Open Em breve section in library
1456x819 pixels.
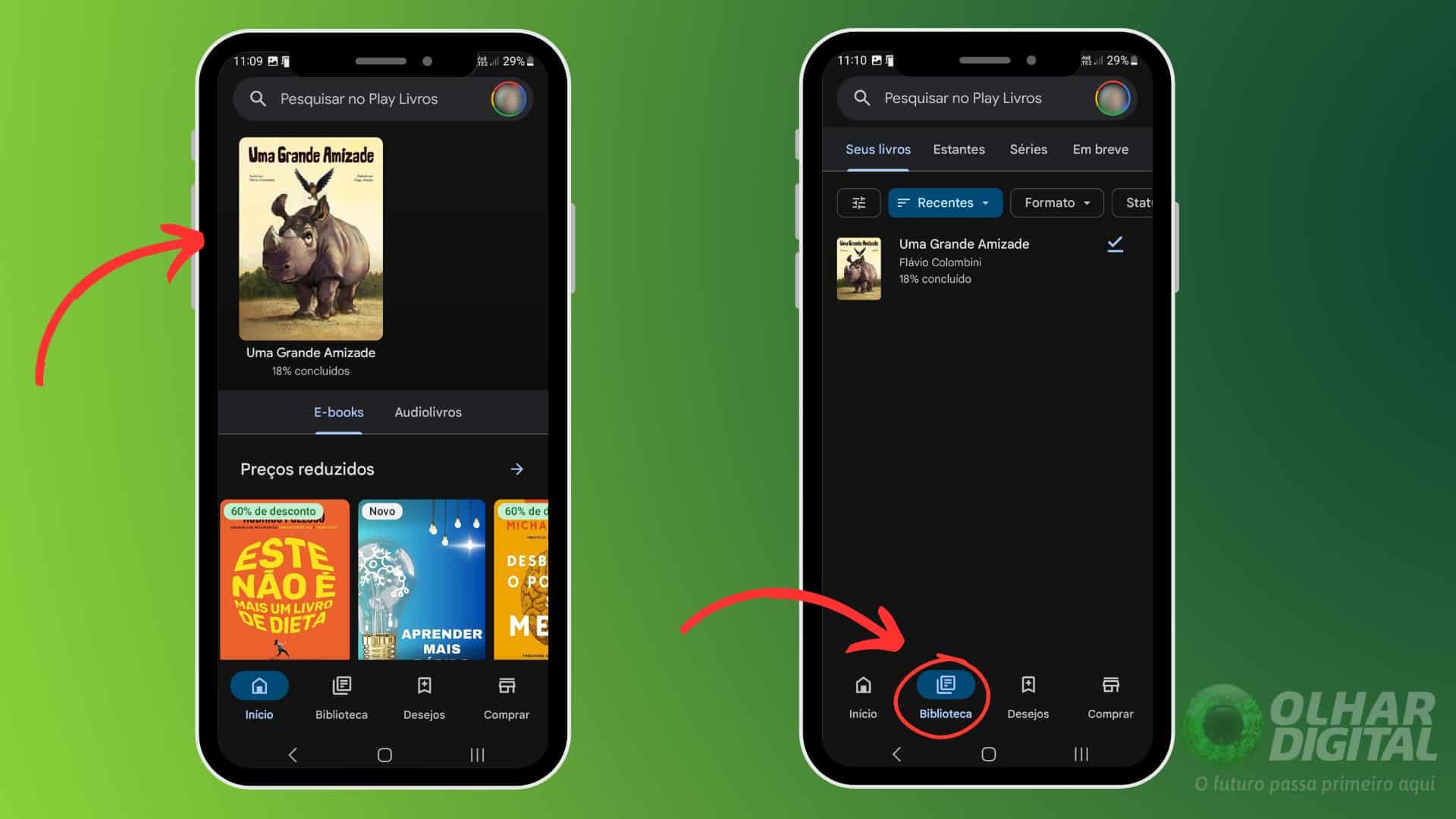tap(1099, 149)
